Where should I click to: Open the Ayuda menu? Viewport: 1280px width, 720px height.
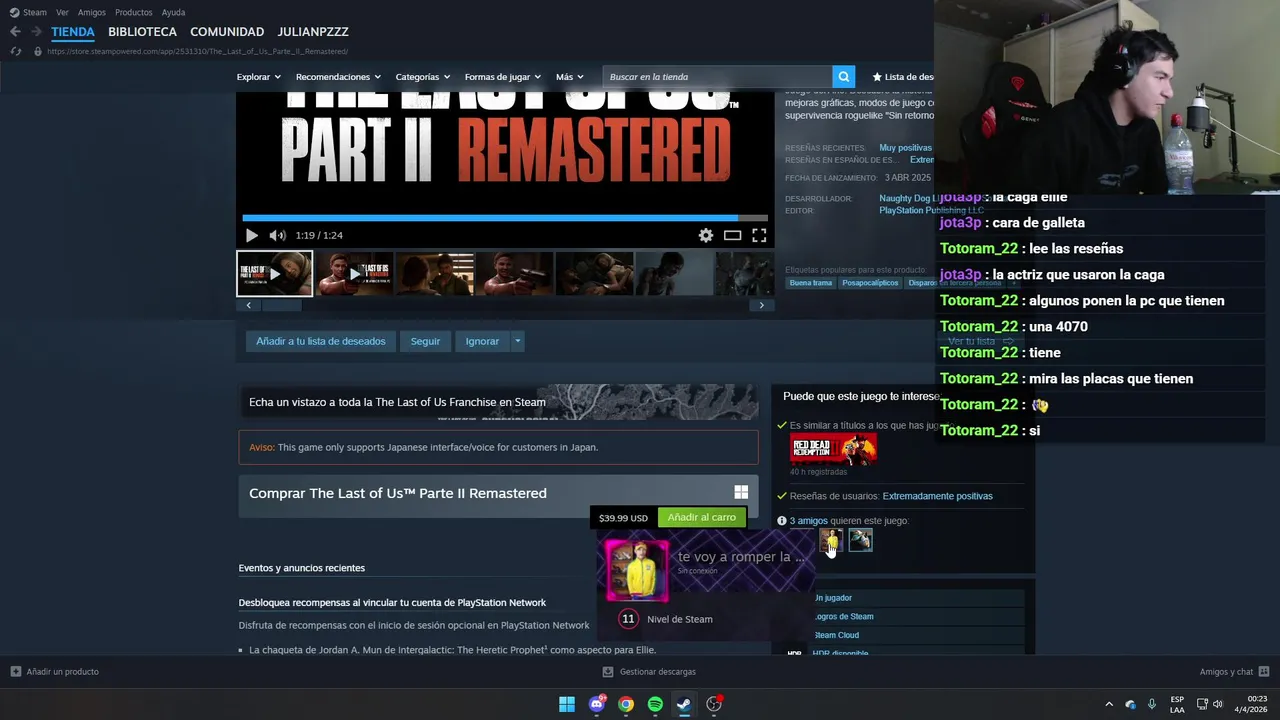[173, 12]
